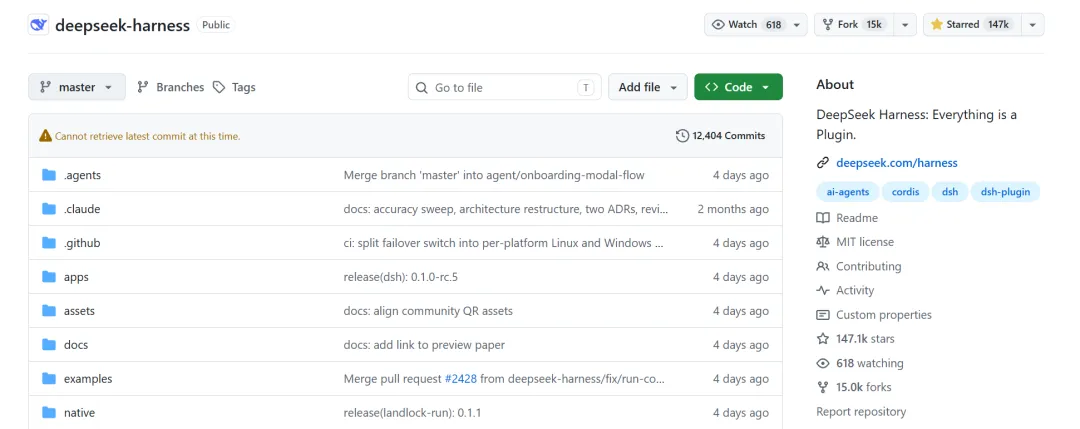Open commit 'Merge branch master into agent/onboarding-modal-flow'
1080x429 pixels.
(x=494, y=175)
